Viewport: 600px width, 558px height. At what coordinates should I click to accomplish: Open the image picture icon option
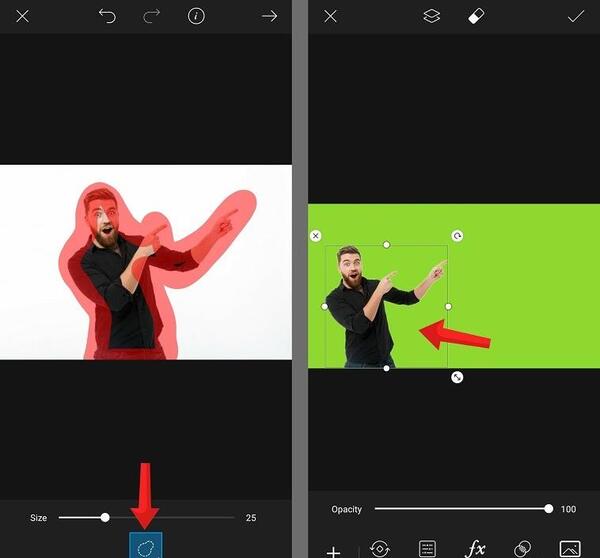coord(570,549)
